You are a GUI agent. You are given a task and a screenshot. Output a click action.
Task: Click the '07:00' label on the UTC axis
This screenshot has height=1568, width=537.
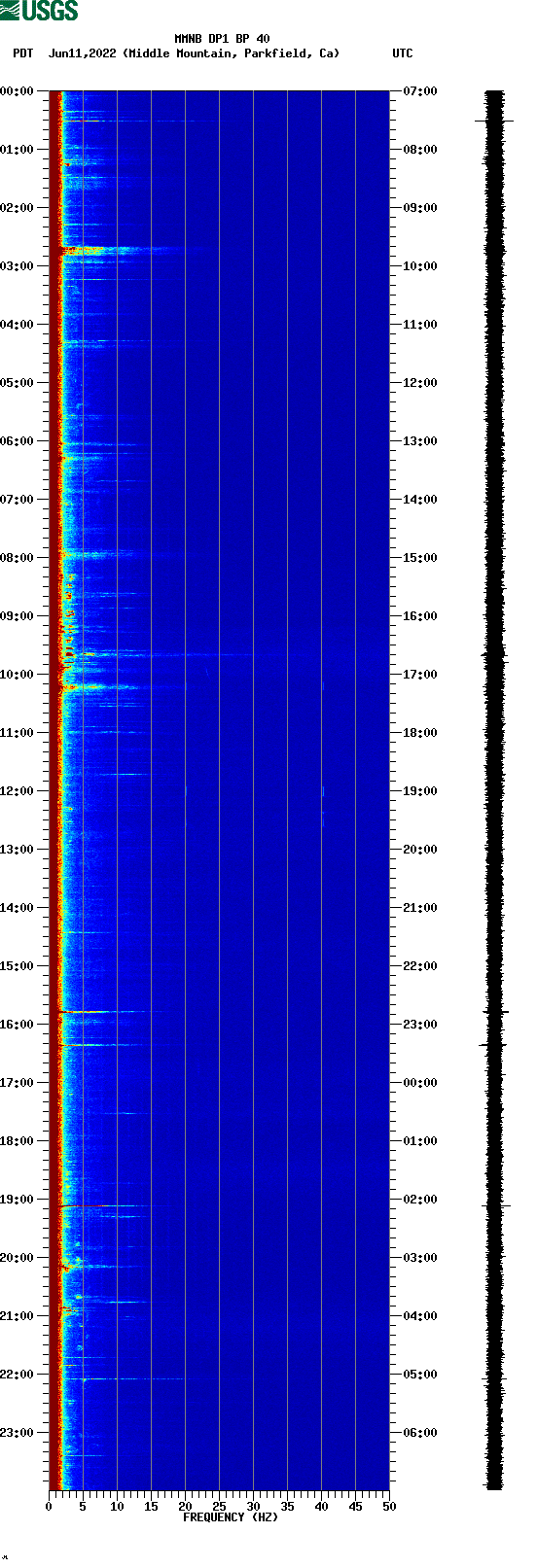420,91
